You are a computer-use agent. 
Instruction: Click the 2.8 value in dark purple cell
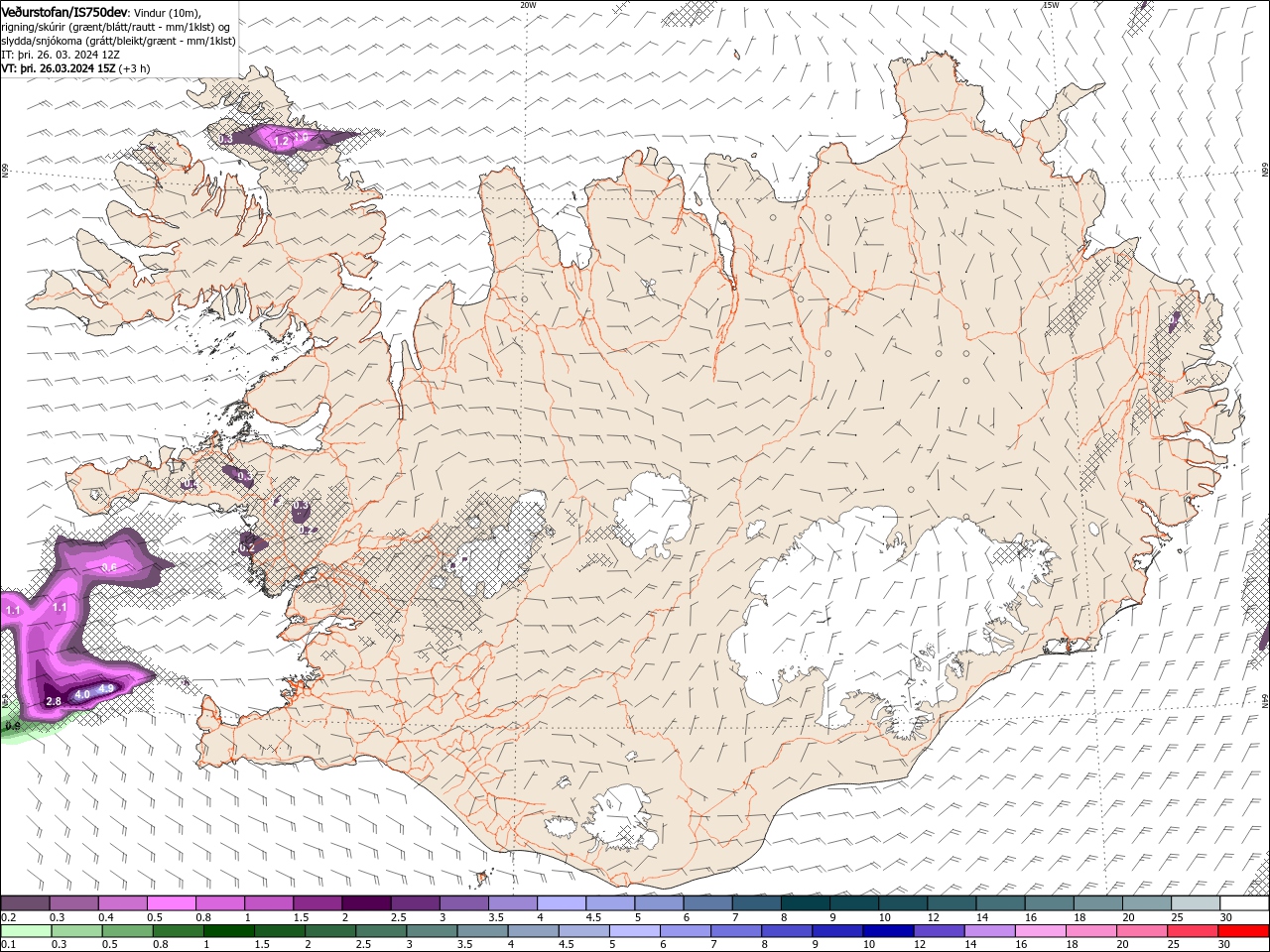55,701
